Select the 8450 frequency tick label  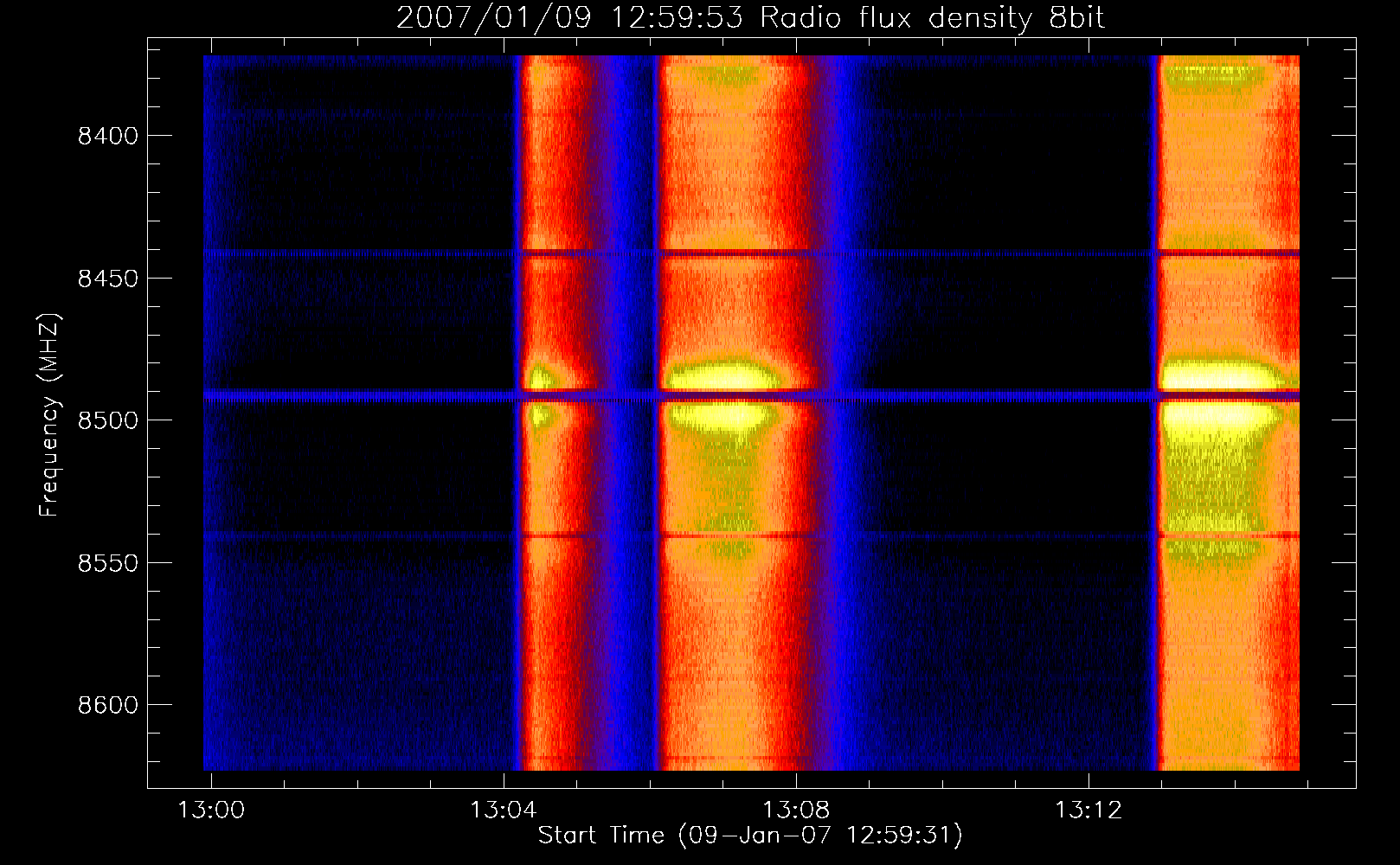(108, 279)
